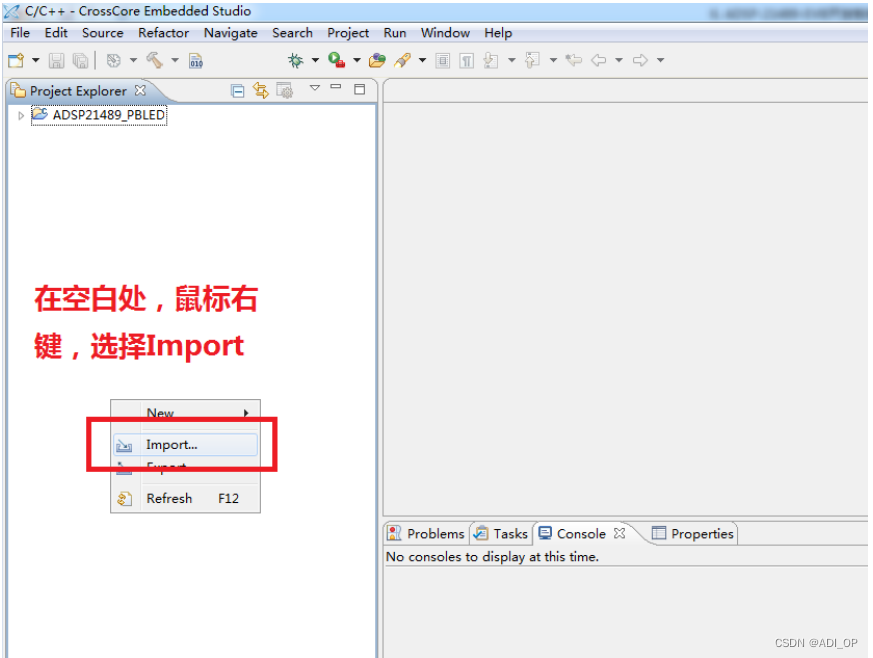The height and width of the screenshot is (658, 873).
Task: Click the hammer Build icon
Action: pyautogui.click(x=155, y=60)
